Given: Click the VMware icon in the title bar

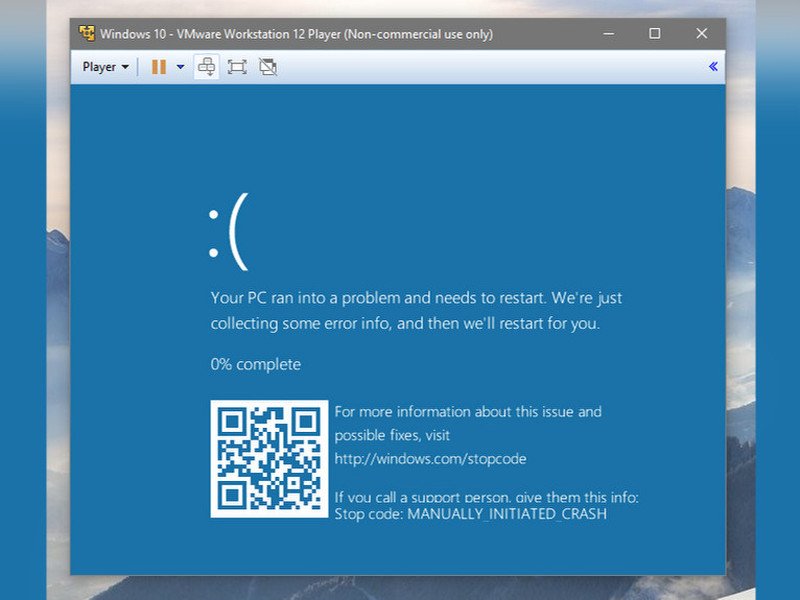Looking at the screenshot, I should [x=87, y=34].
